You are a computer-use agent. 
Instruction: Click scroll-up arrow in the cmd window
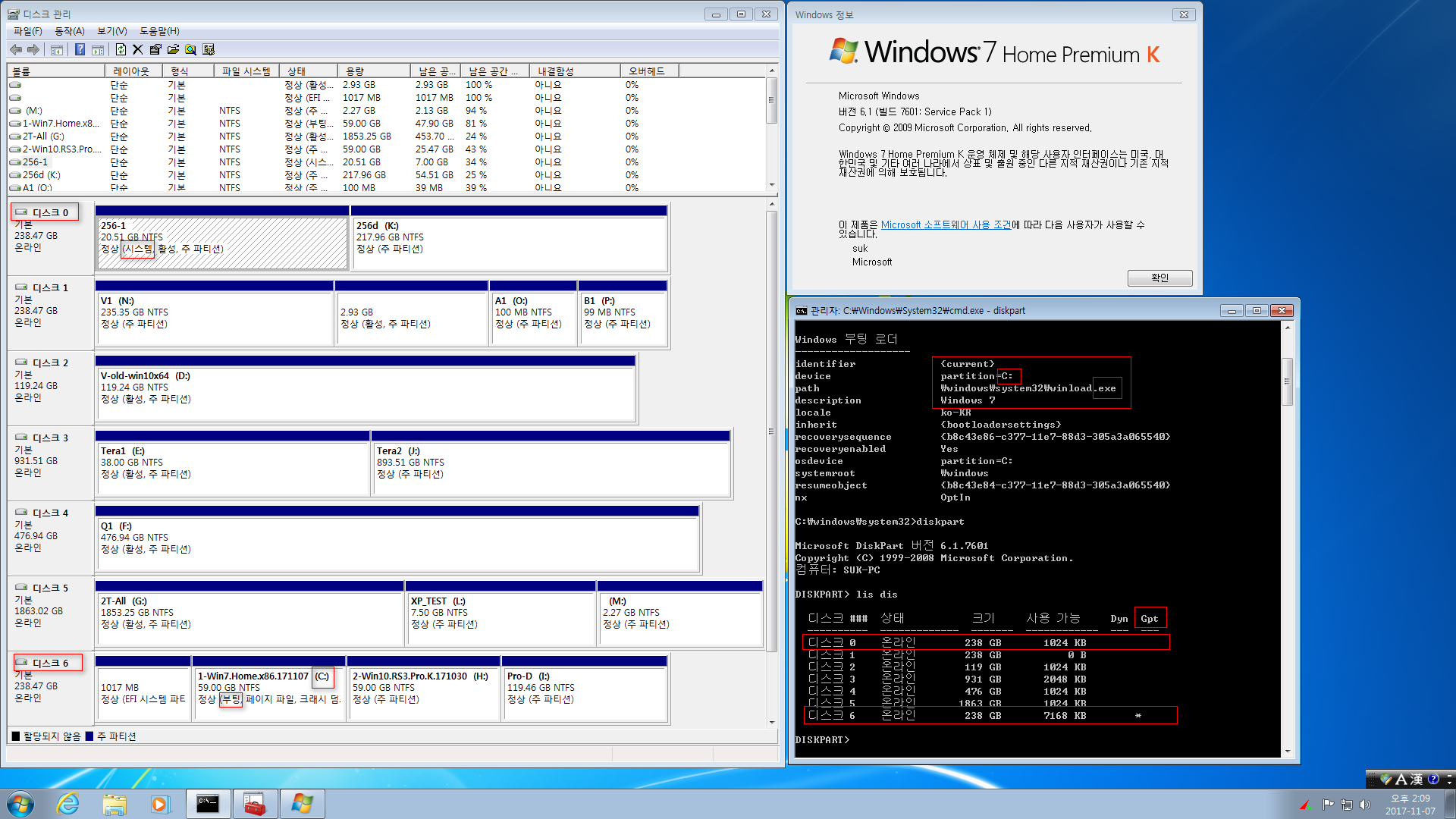(1287, 327)
